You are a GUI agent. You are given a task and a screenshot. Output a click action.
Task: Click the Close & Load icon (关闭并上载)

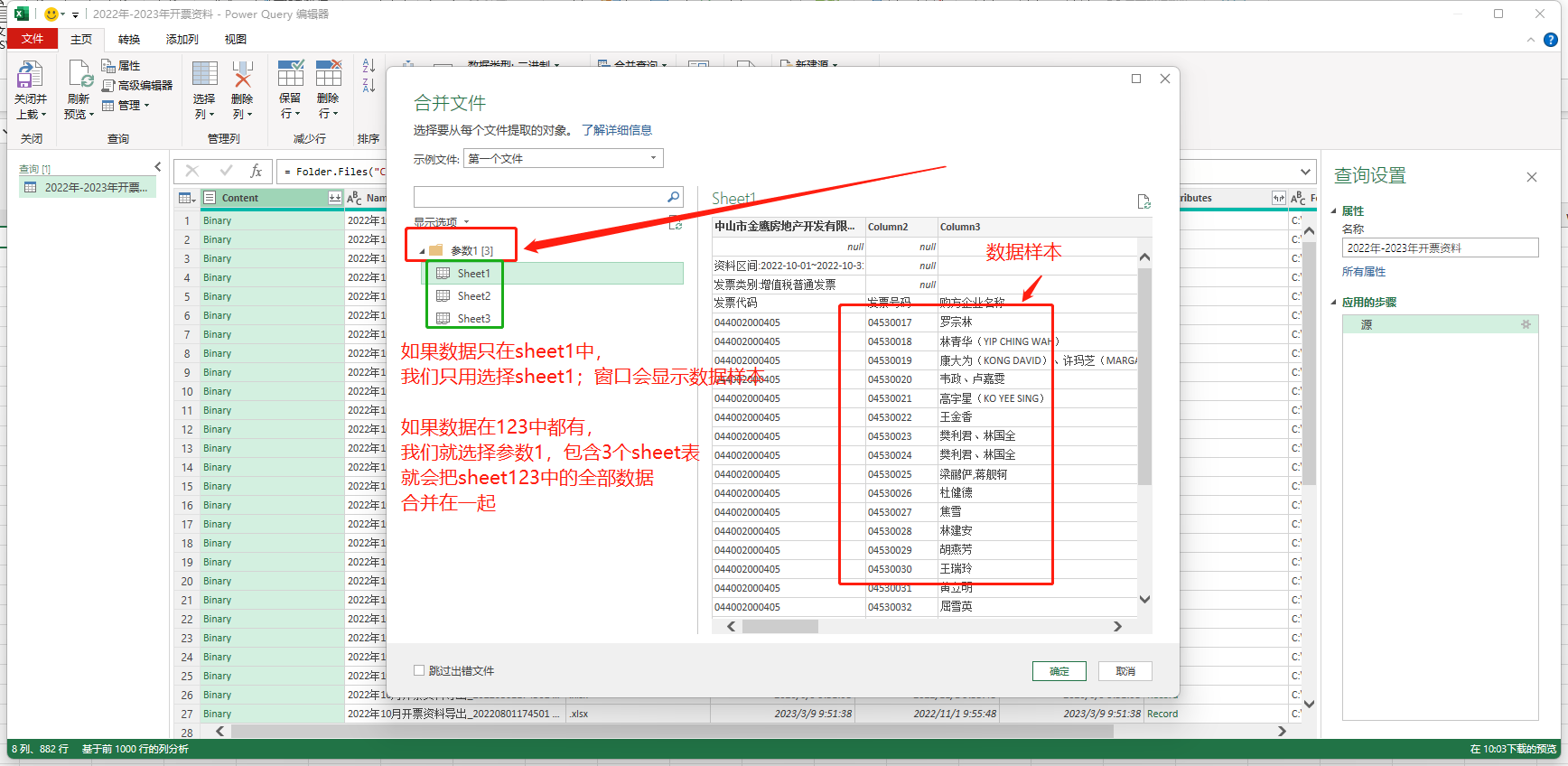coord(30,74)
